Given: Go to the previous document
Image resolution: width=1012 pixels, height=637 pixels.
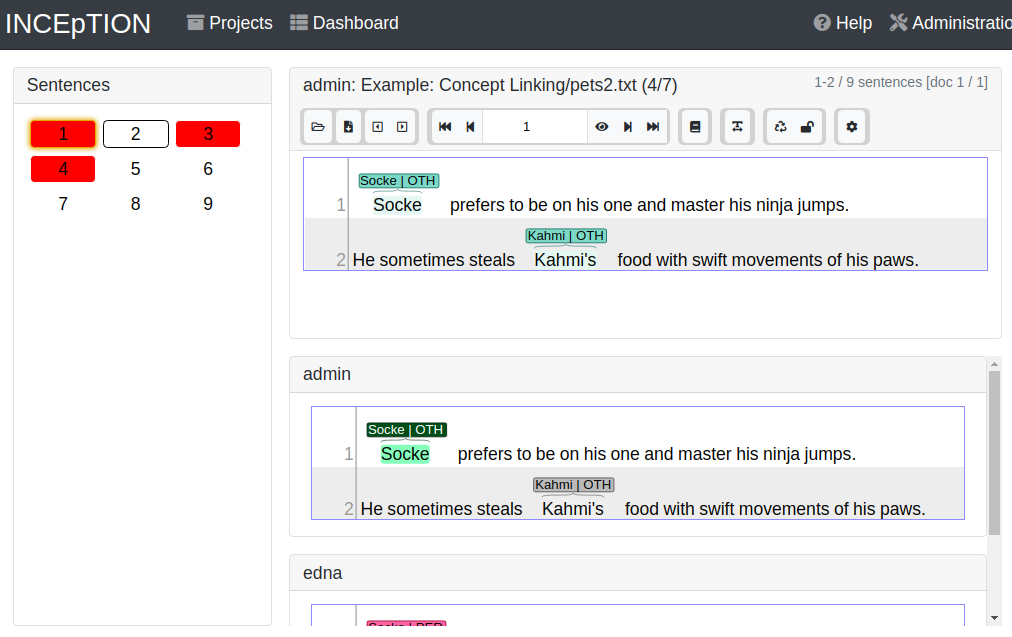Looking at the screenshot, I should tap(376, 126).
